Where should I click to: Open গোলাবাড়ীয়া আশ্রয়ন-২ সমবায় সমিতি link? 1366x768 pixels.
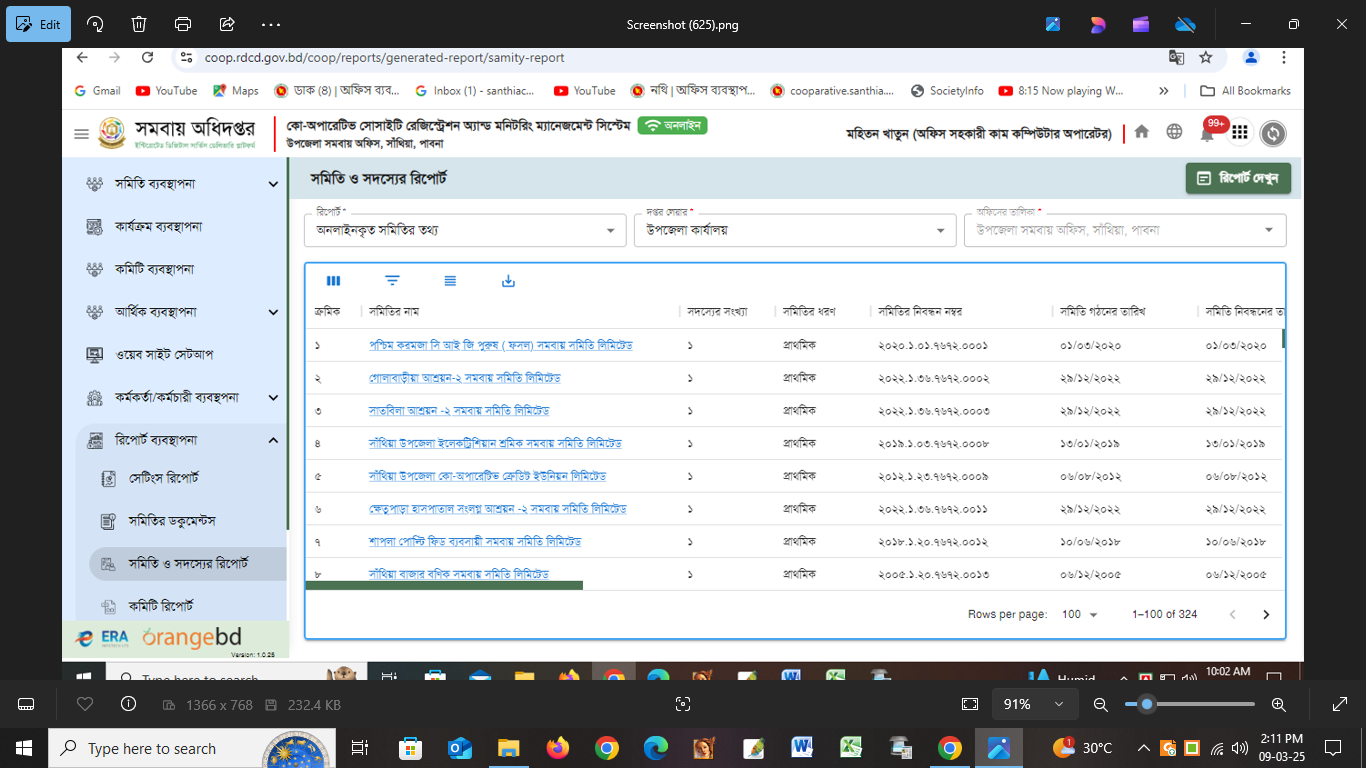(x=464, y=378)
